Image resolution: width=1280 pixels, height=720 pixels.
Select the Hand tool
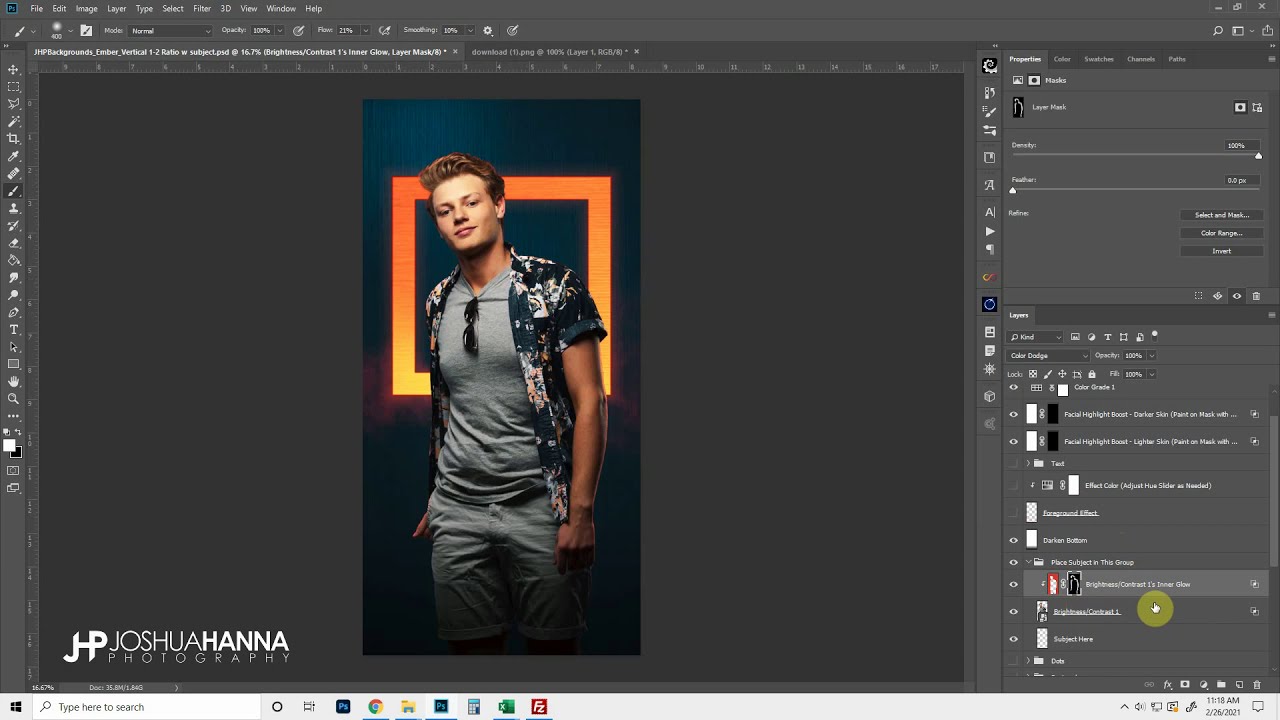pyautogui.click(x=13, y=381)
